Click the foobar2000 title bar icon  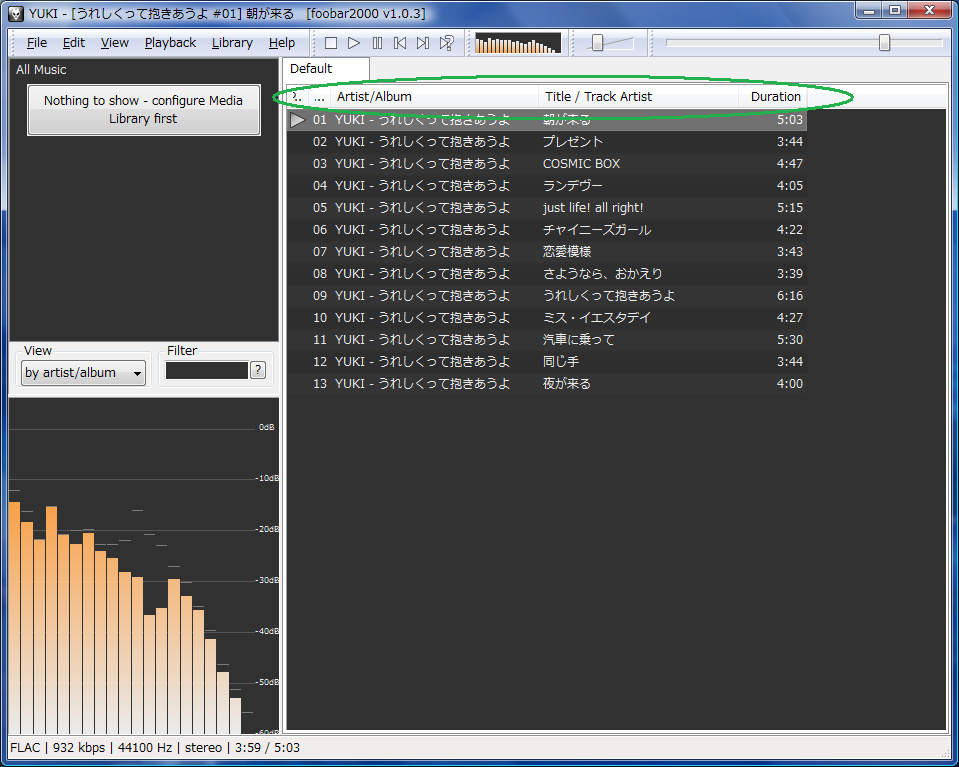[15, 13]
